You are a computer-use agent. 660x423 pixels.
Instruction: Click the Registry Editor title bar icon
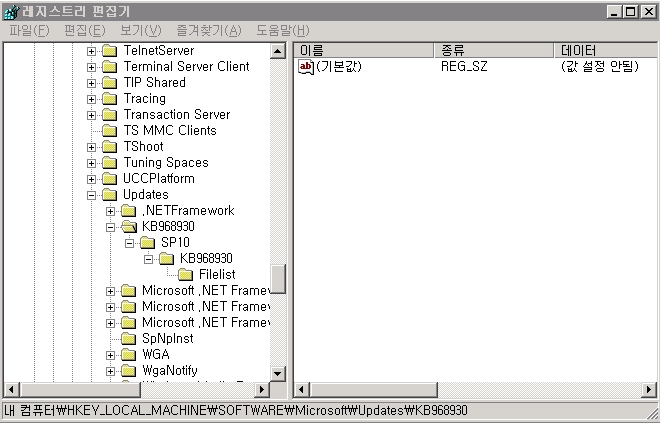11,12
